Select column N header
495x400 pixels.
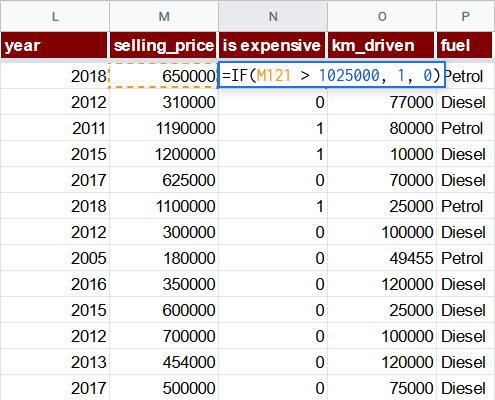[273, 16]
